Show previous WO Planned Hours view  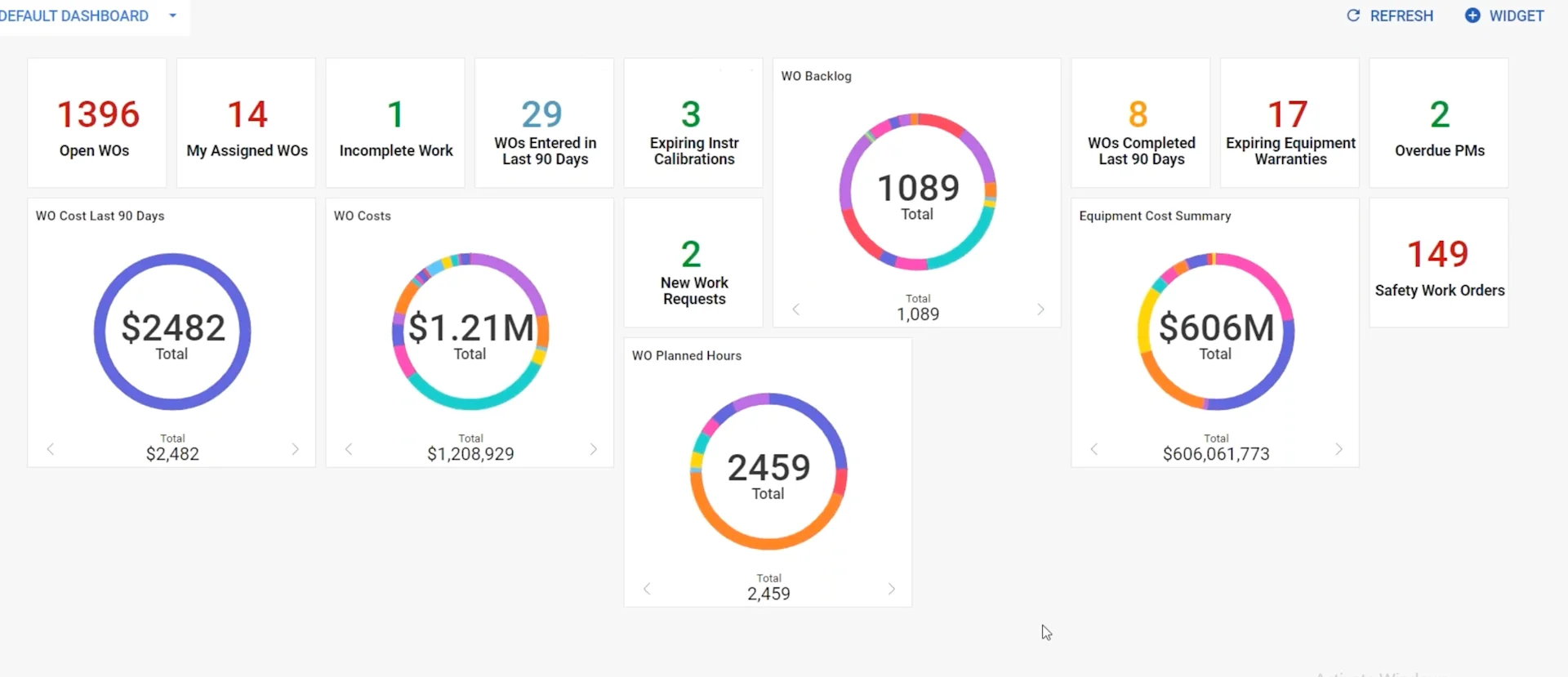point(647,589)
